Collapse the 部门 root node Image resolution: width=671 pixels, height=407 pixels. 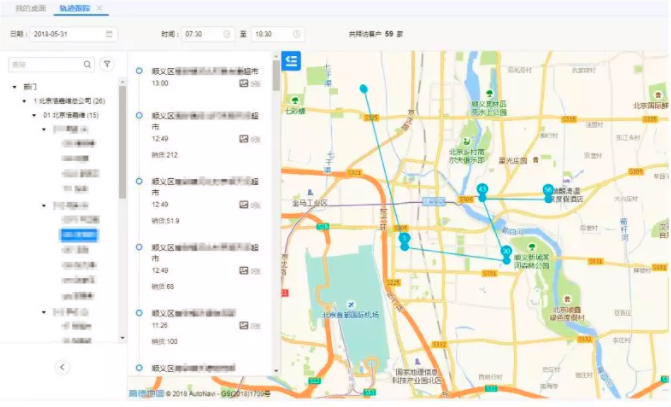[15, 87]
